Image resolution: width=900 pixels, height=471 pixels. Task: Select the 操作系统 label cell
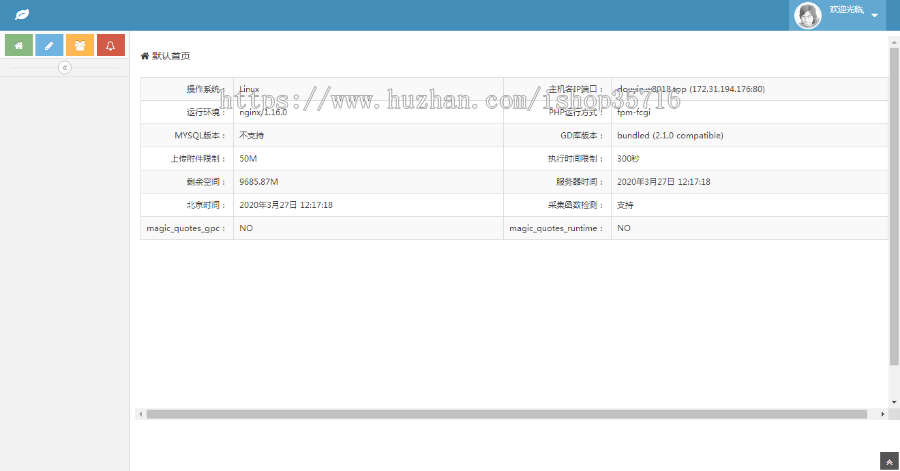click(x=187, y=89)
